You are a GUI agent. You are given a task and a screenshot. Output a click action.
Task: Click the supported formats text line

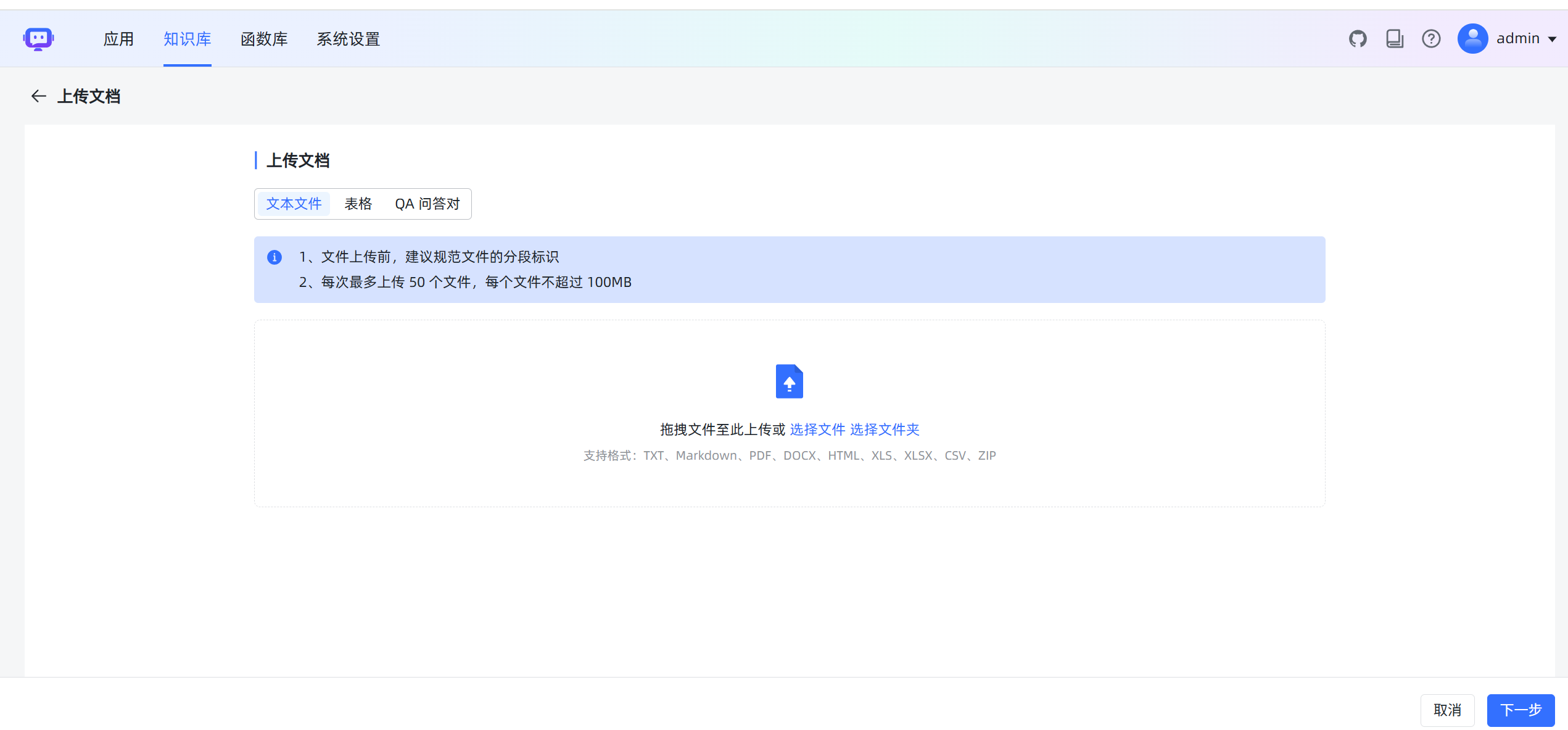click(790, 455)
